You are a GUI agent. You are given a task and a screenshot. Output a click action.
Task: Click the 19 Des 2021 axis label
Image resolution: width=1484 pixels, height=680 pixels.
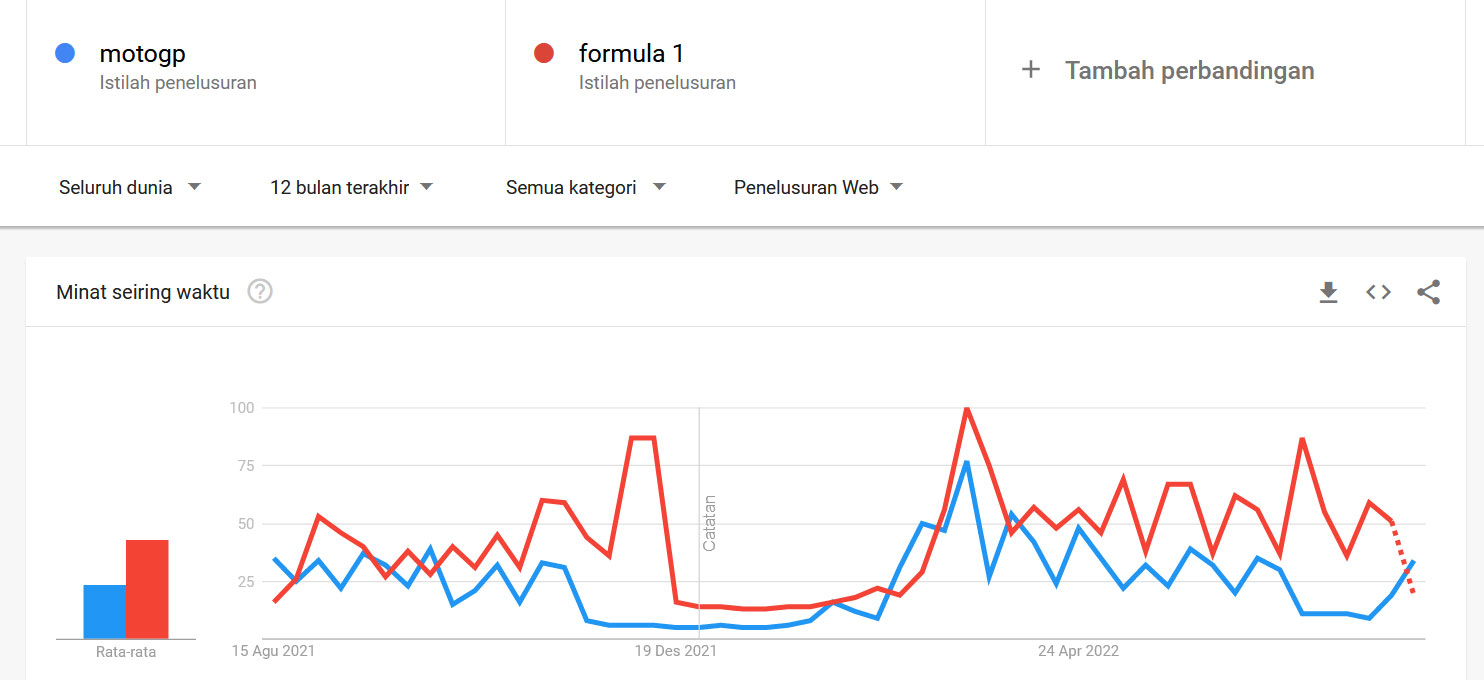676,651
